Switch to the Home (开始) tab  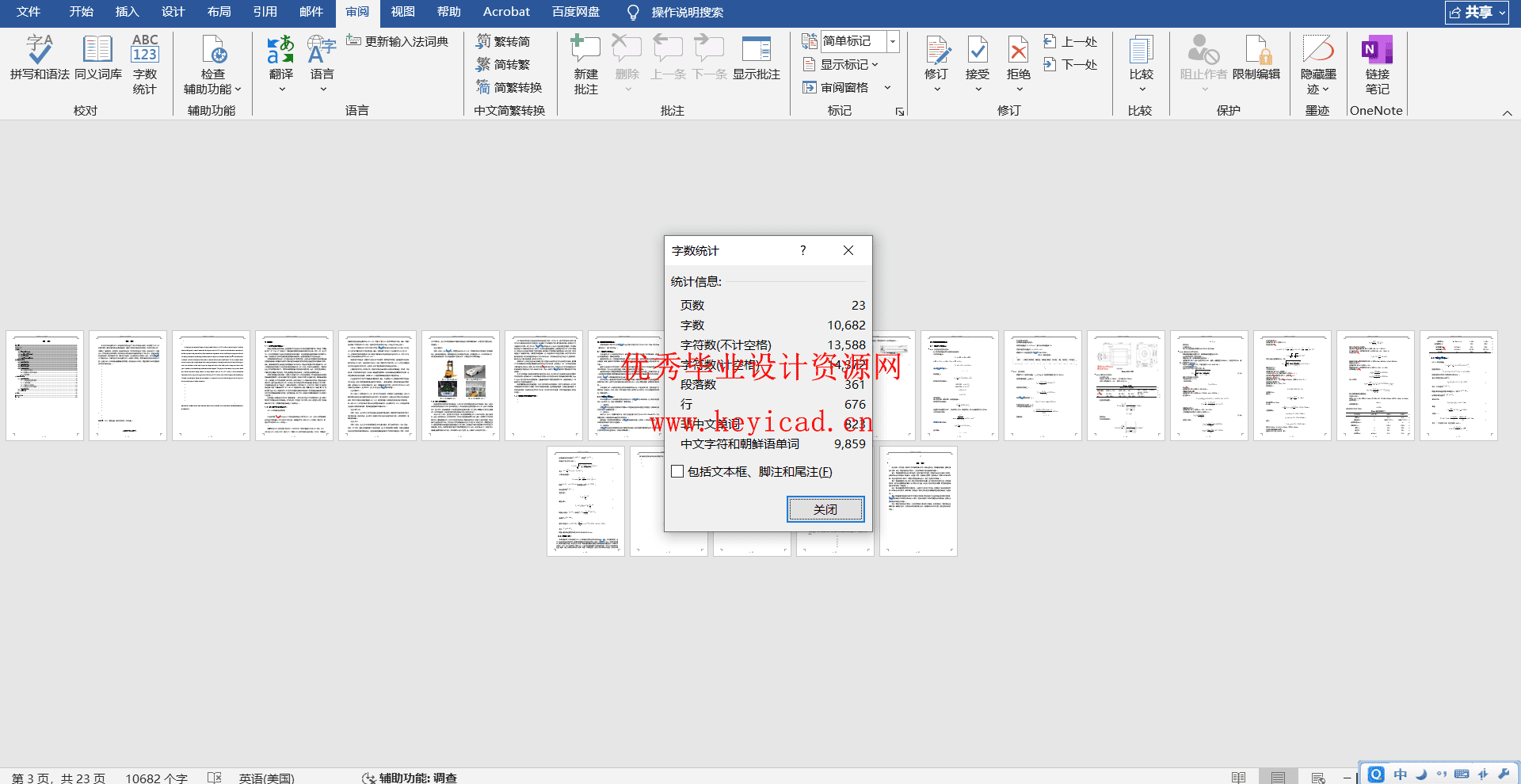pyautogui.click(x=81, y=12)
